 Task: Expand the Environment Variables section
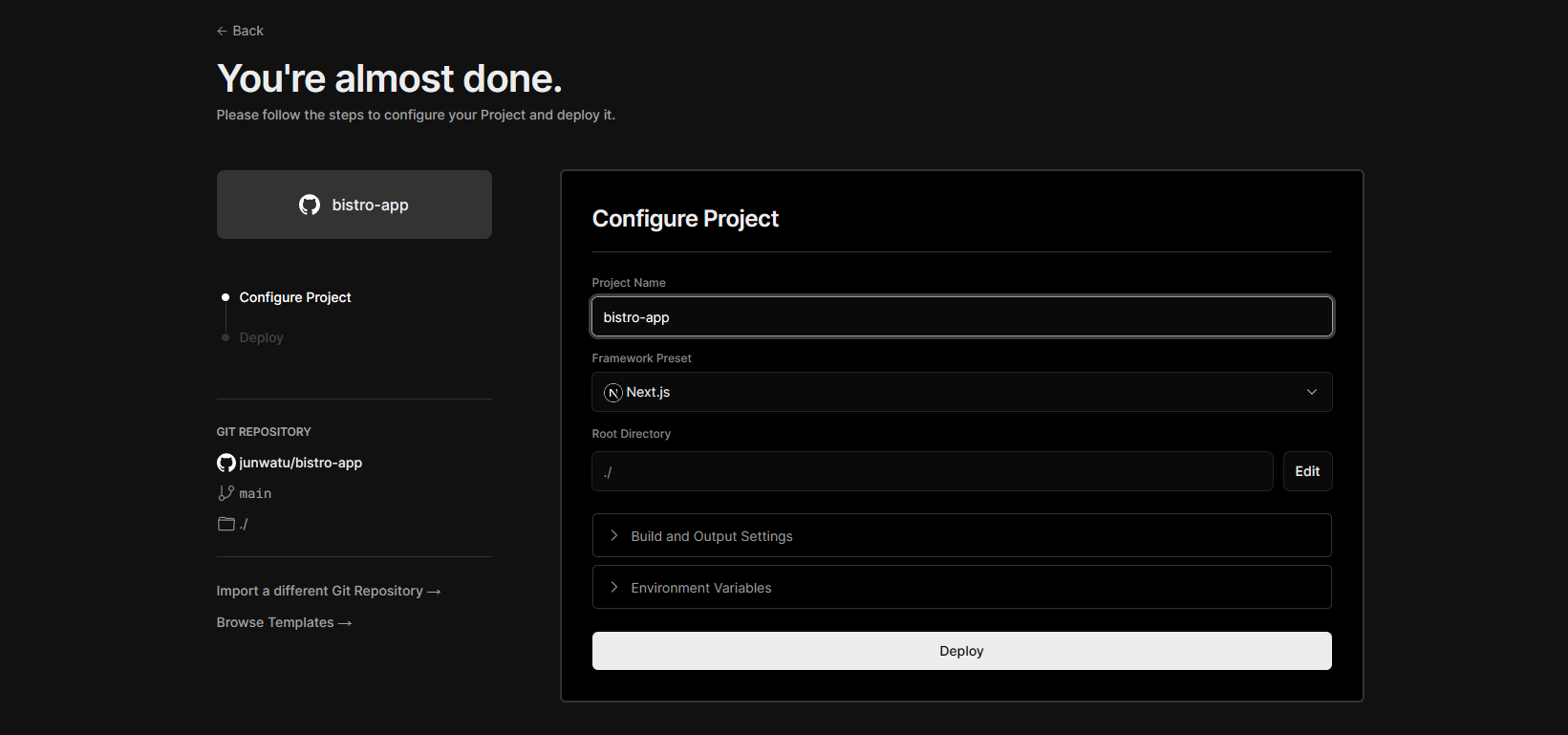961,587
